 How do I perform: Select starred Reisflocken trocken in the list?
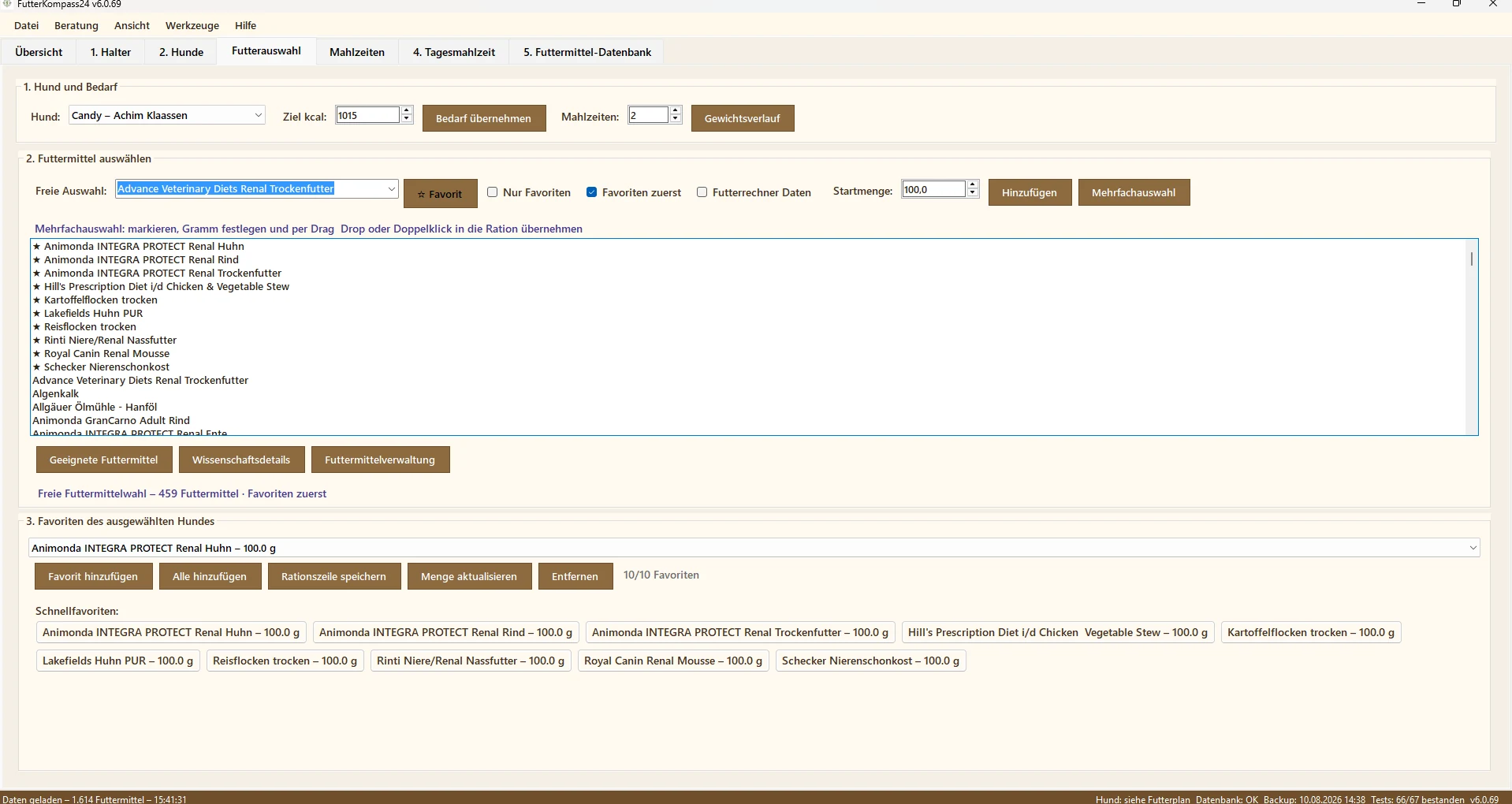point(748,327)
